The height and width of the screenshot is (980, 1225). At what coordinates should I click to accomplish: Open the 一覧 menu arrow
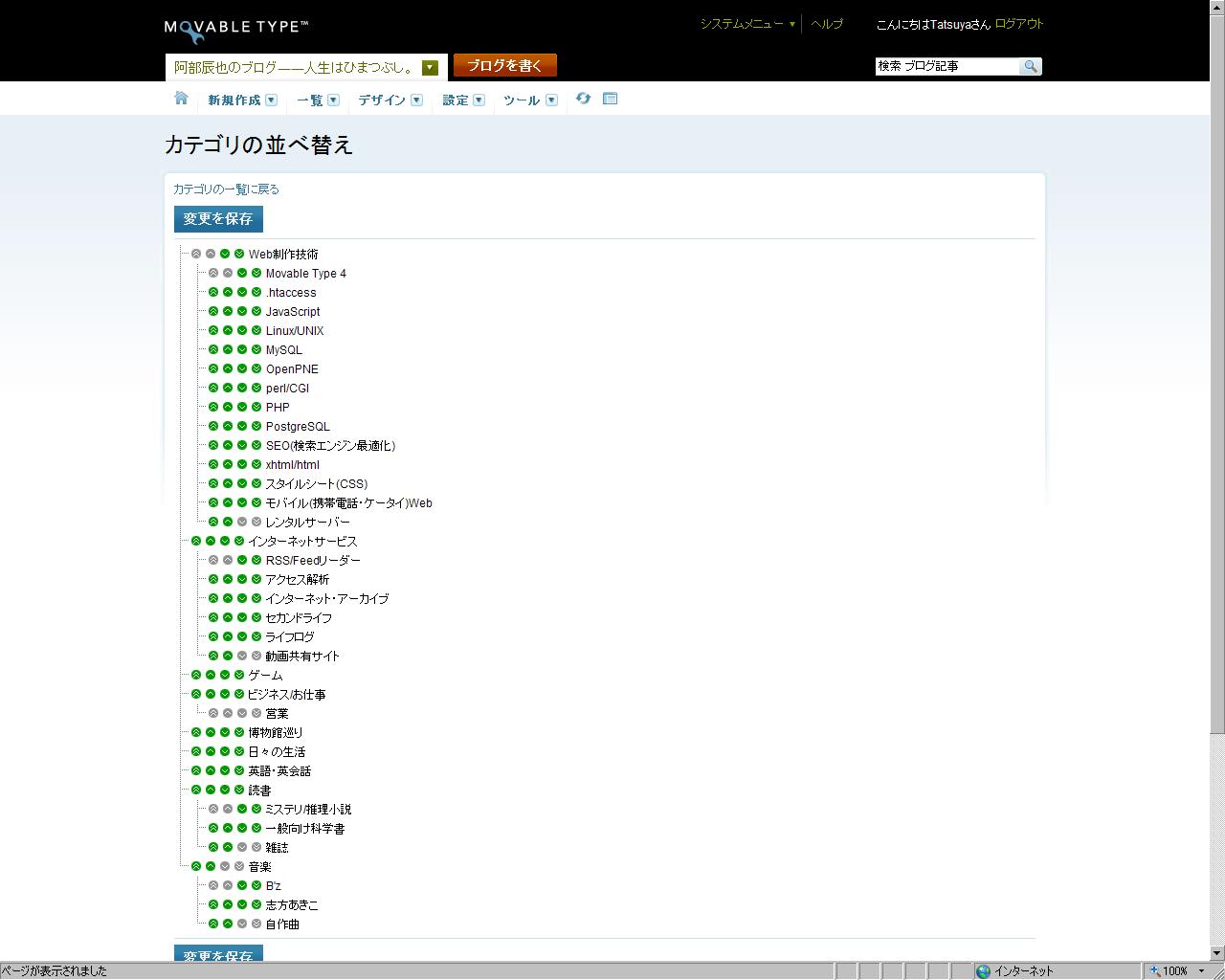point(333,100)
